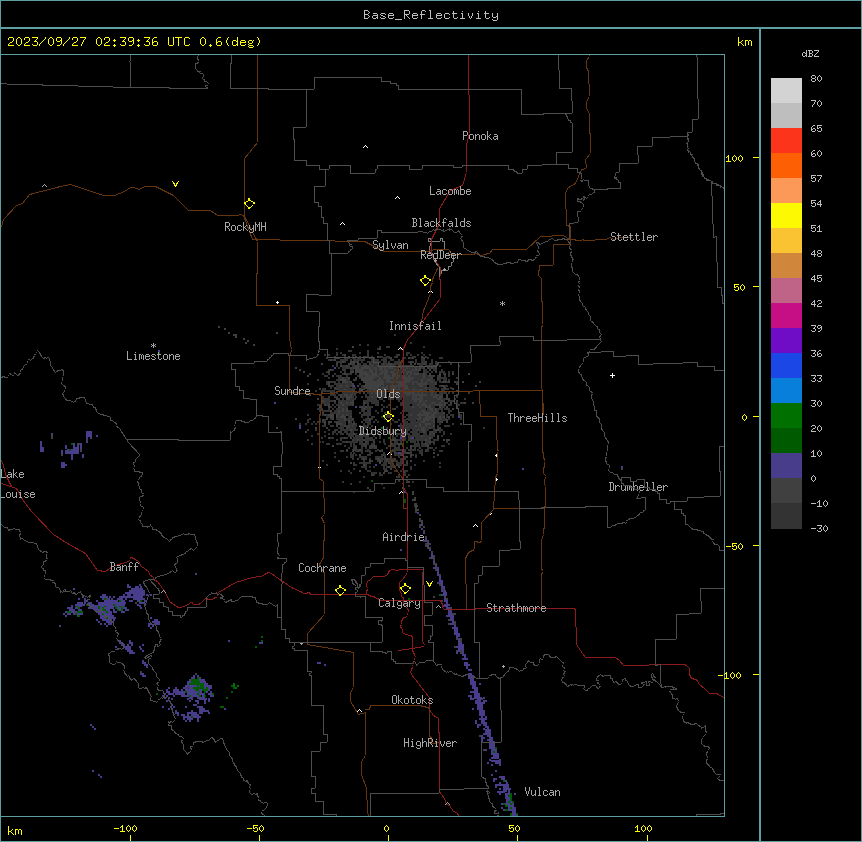Click the yellow diamond marker below RedDeer
This screenshot has width=862, height=842.
point(425,280)
